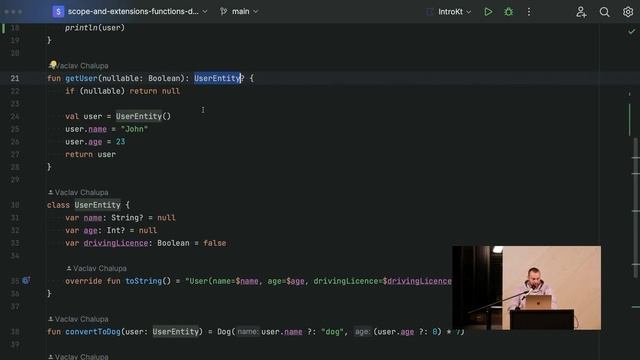640x360 pixels.
Task: Click the presenter webcam video overlay
Action: click(x=527, y=288)
